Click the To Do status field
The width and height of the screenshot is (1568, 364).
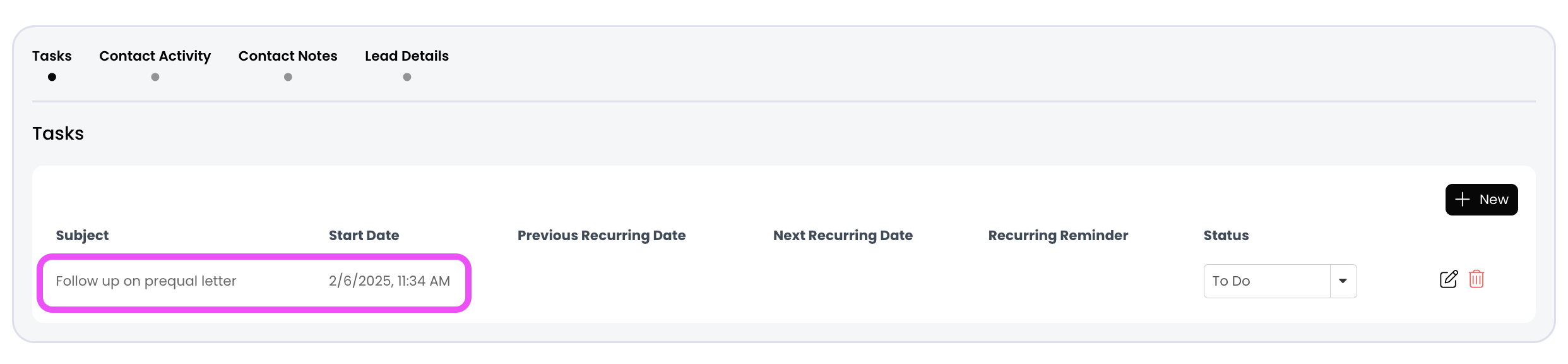tap(1266, 281)
